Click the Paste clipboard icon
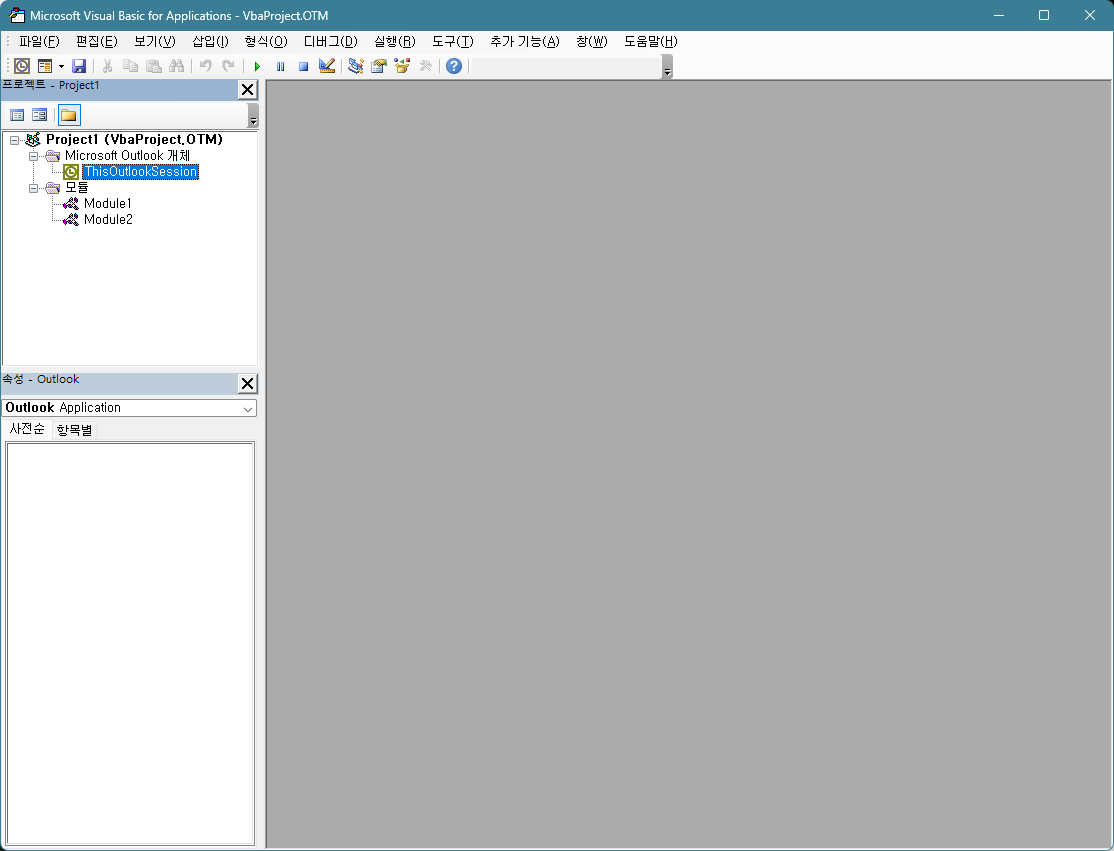The width and height of the screenshot is (1114, 851). pos(153,66)
